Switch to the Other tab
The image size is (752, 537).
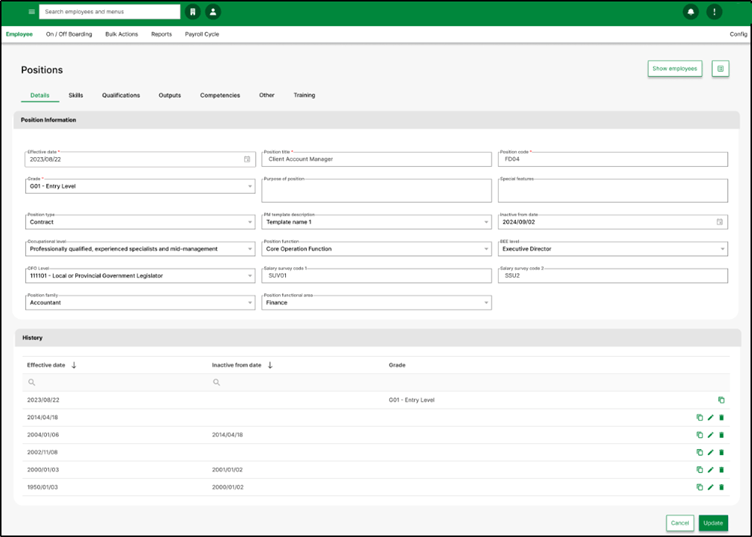coord(267,95)
